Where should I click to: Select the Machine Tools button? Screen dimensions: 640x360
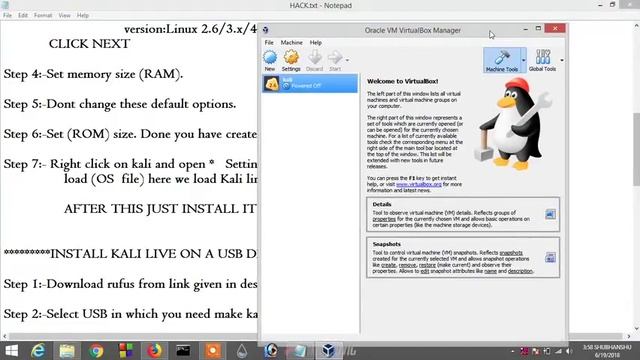pos(502,60)
